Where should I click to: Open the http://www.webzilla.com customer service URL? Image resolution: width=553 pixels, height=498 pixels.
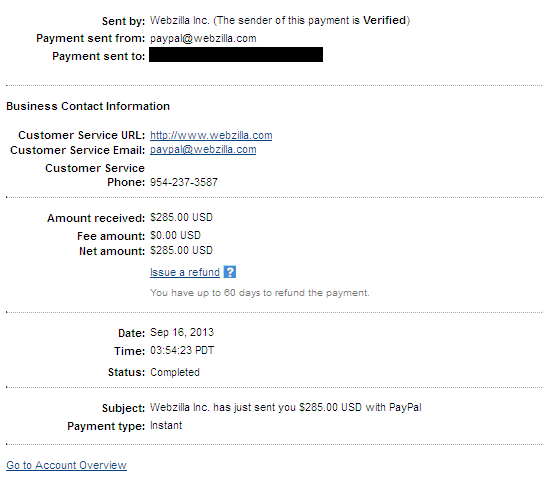[211, 135]
